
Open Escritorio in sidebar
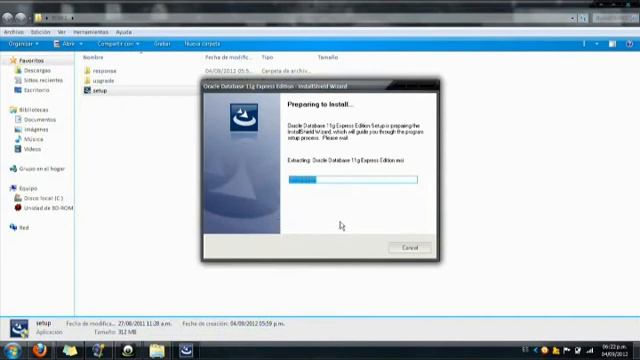(36, 90)
